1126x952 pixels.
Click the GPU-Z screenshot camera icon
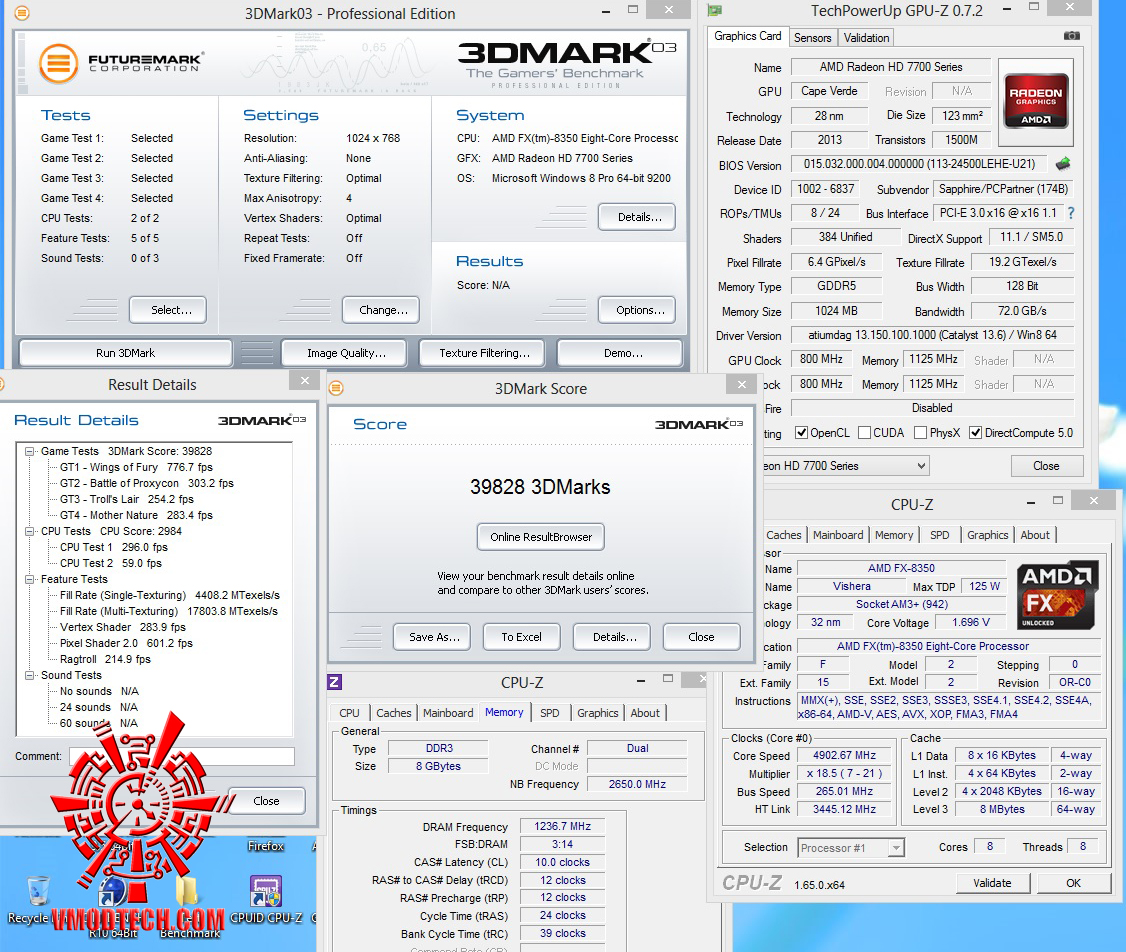[x=1071, y=36]
